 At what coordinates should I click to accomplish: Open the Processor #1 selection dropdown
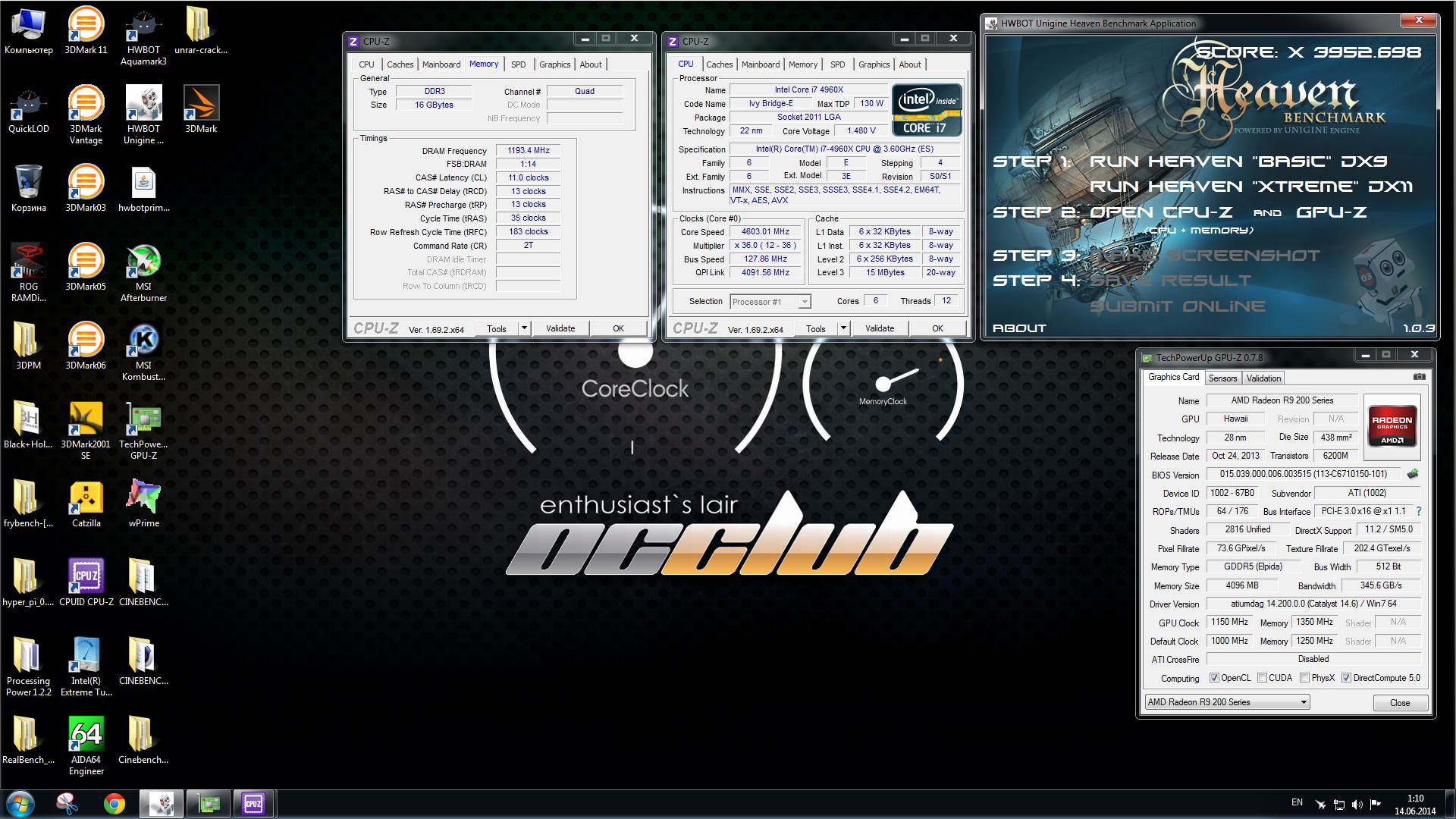[x=770, y=302]
